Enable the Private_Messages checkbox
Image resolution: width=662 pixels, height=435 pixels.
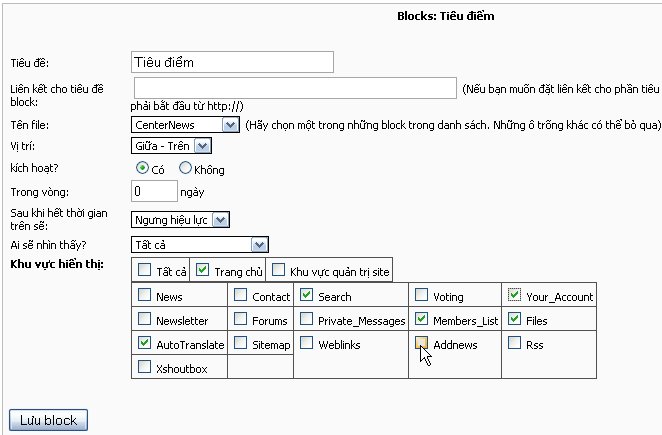307,318
